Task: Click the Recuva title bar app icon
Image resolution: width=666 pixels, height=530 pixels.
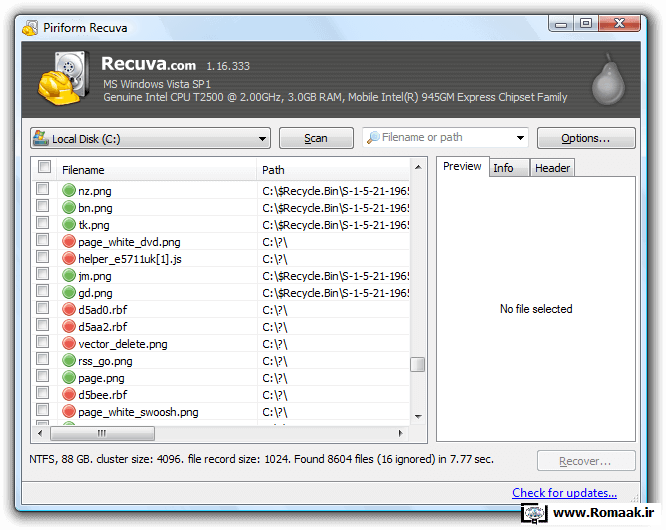Action: coord(30,28)
